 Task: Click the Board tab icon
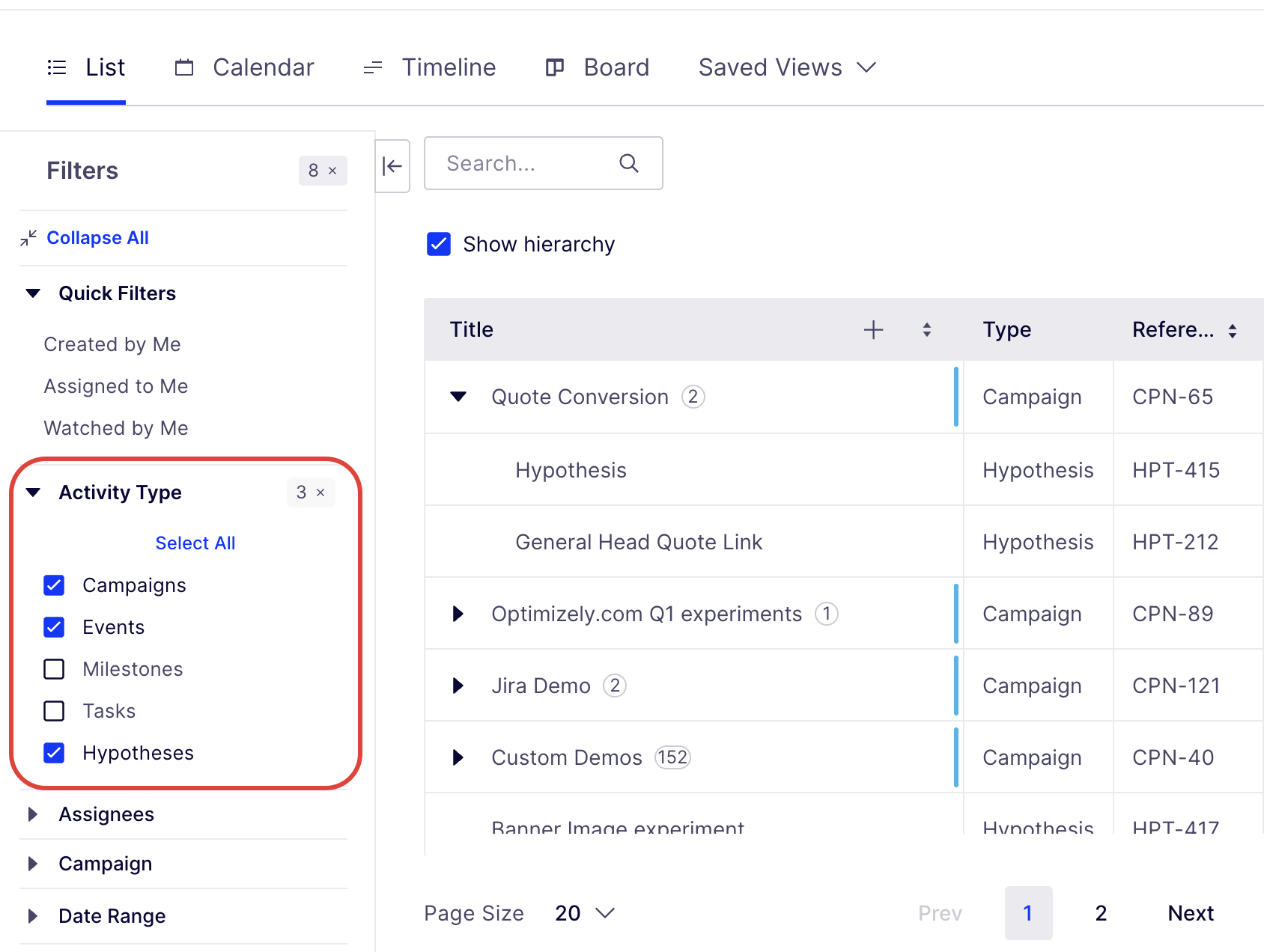coord(555,67)
